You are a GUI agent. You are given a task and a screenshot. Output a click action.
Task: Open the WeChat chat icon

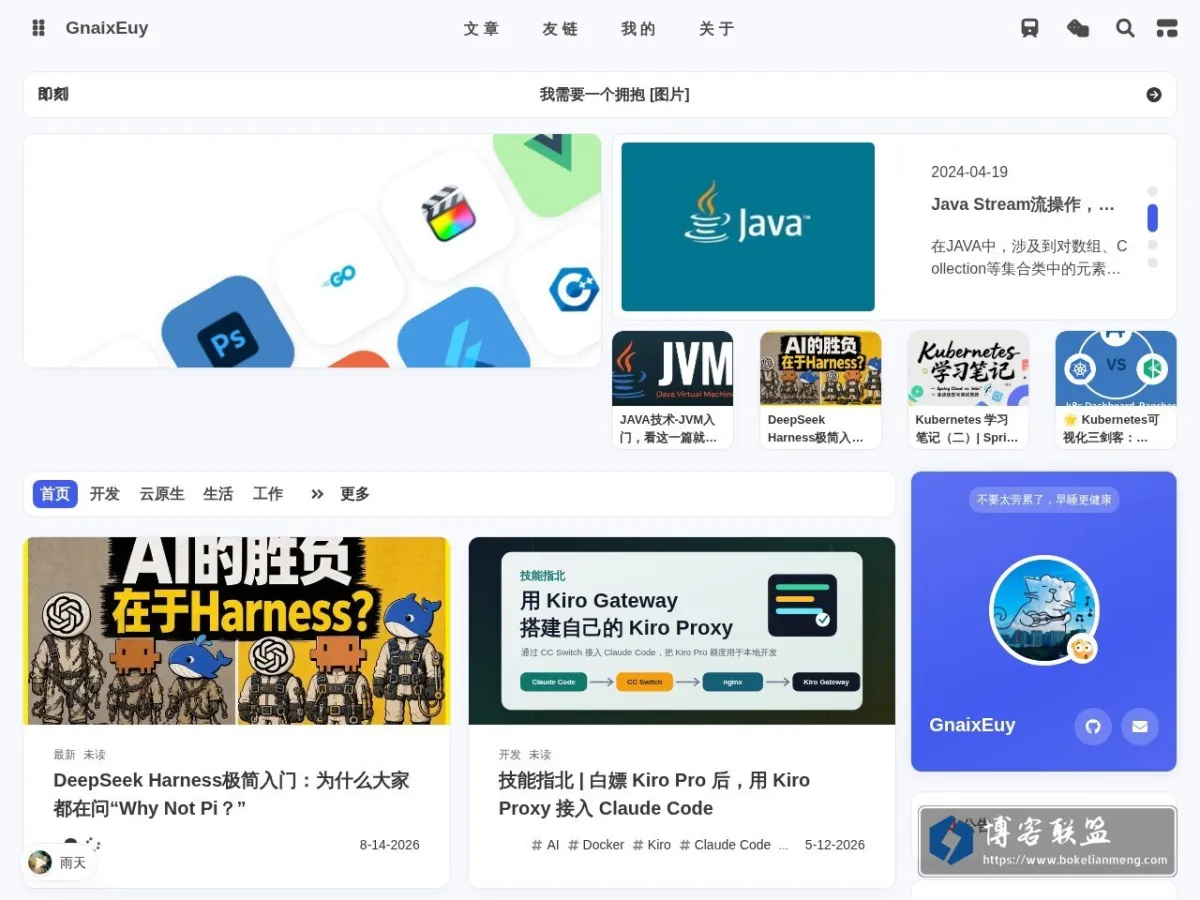[x=1078, y=28]
